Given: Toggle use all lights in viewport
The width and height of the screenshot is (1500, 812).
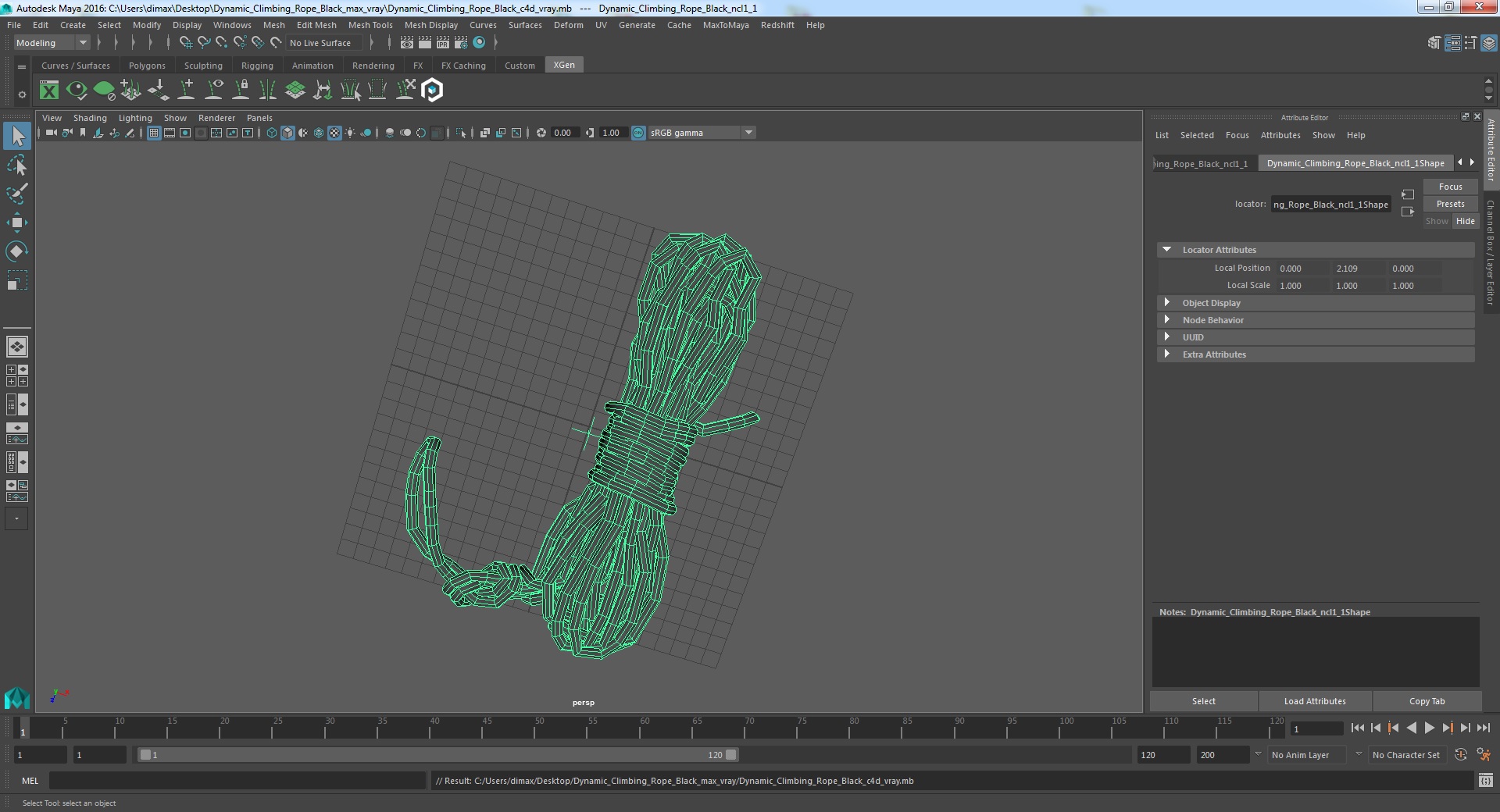Looking at the screenshot, I should [350, 133].
